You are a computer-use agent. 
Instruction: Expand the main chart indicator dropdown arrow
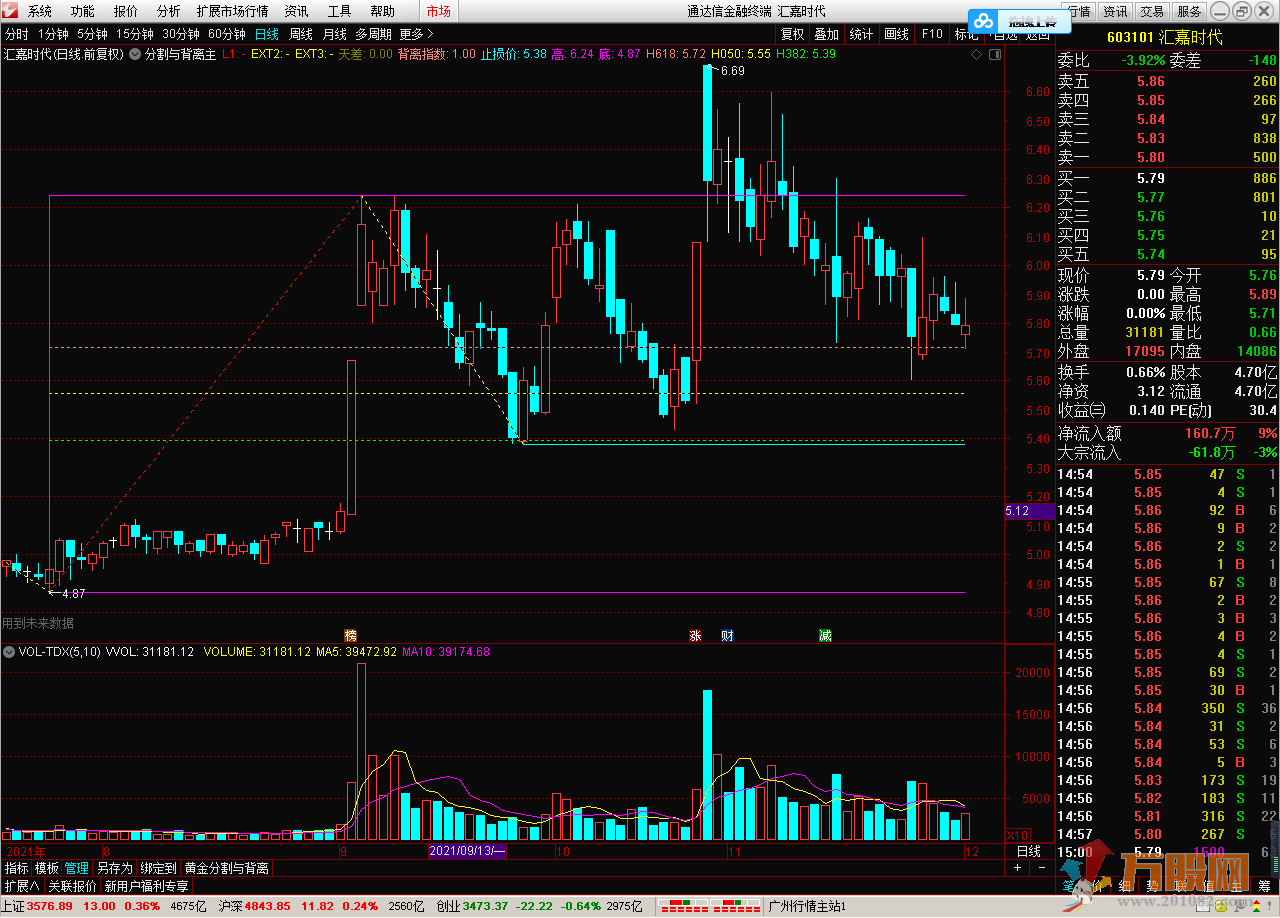(x=135, y=54)
